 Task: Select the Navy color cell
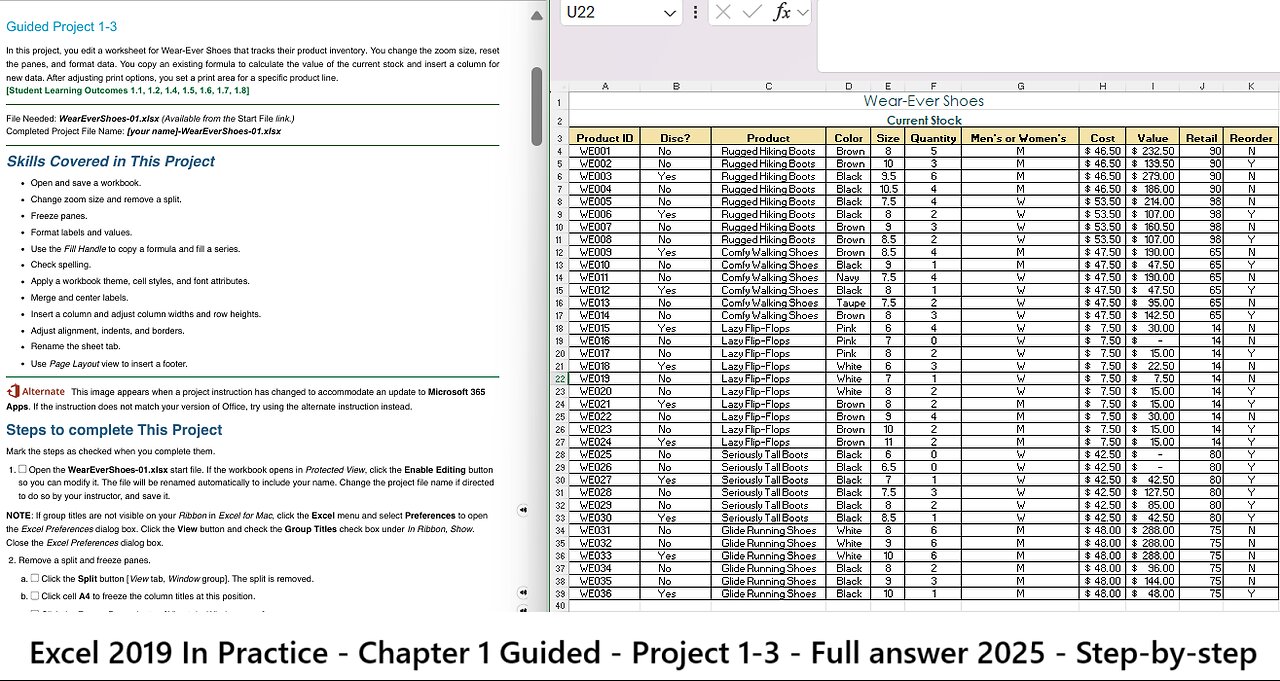point(849,278)
